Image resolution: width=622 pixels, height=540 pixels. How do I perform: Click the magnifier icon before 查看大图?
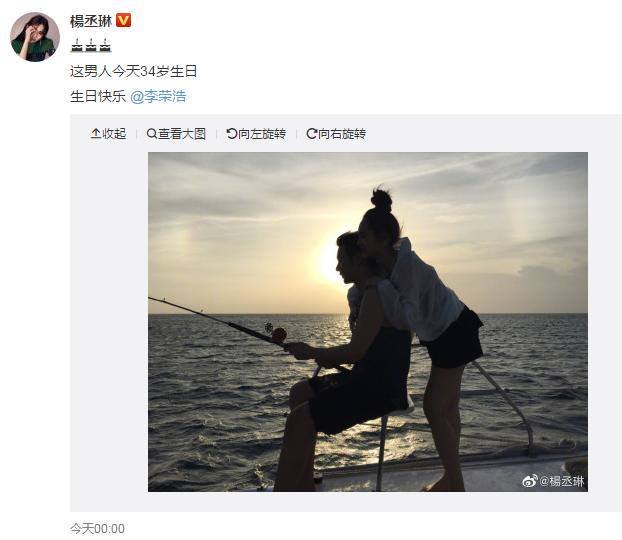pyautogui.click(x=152, y=134)
